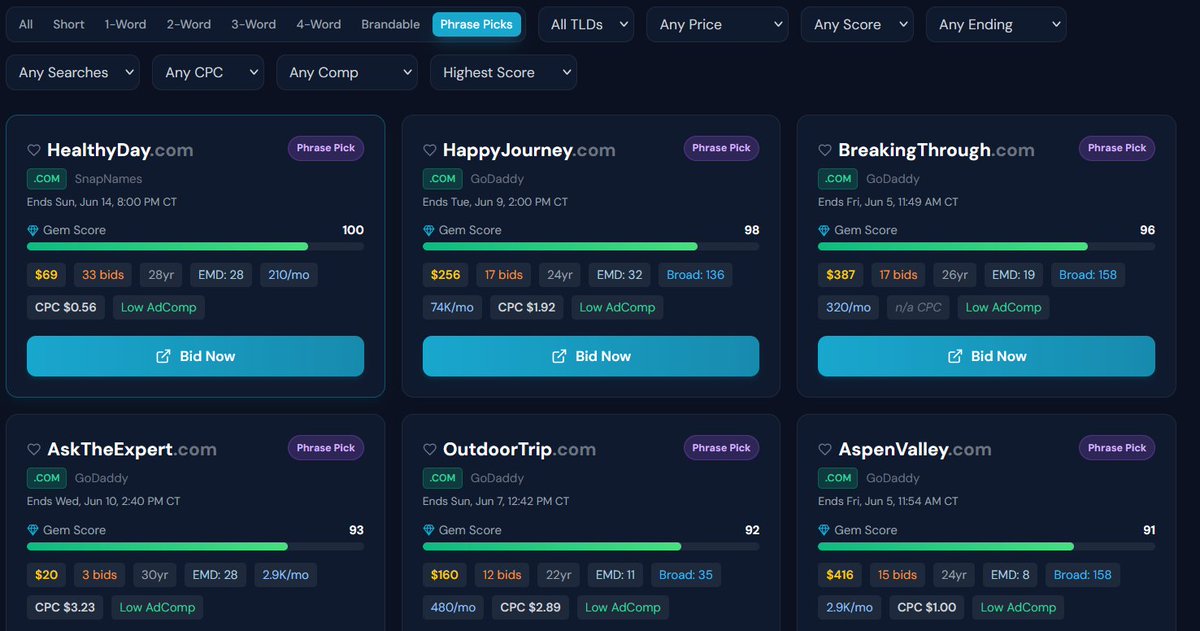
Task: Open the Any Searches dropdown
Action: coord(73,72)
